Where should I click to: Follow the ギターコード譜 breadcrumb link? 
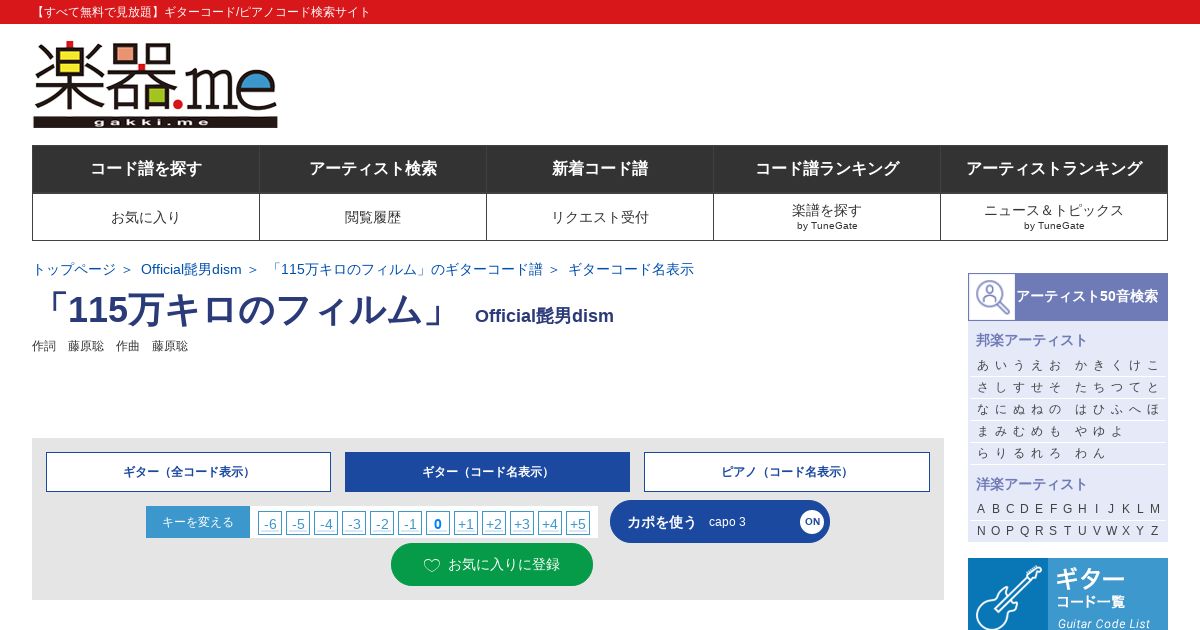click(x=405, y=269)
